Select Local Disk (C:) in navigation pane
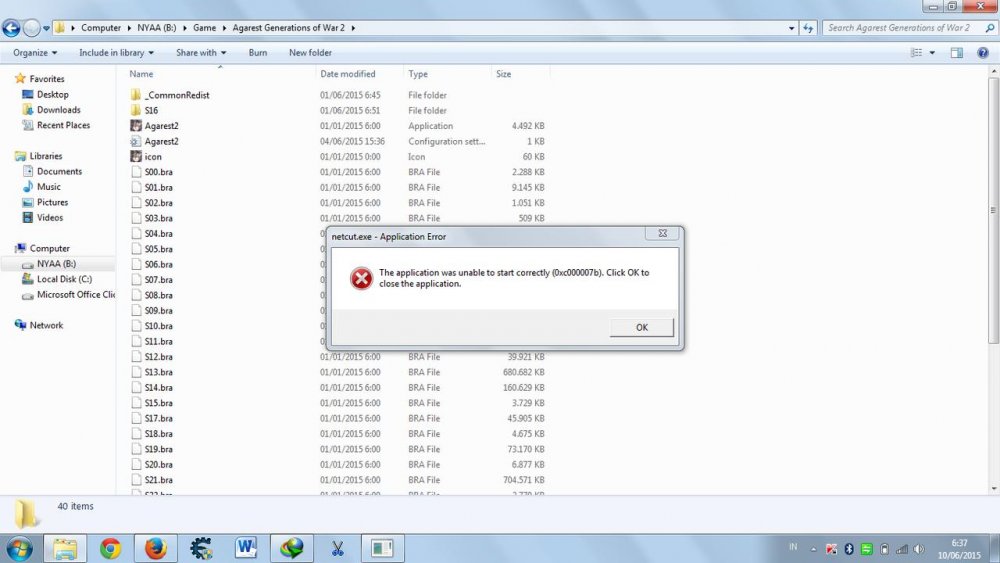Image resolution: width=1000 pixels, height=563 pixels. coord(64,280)
